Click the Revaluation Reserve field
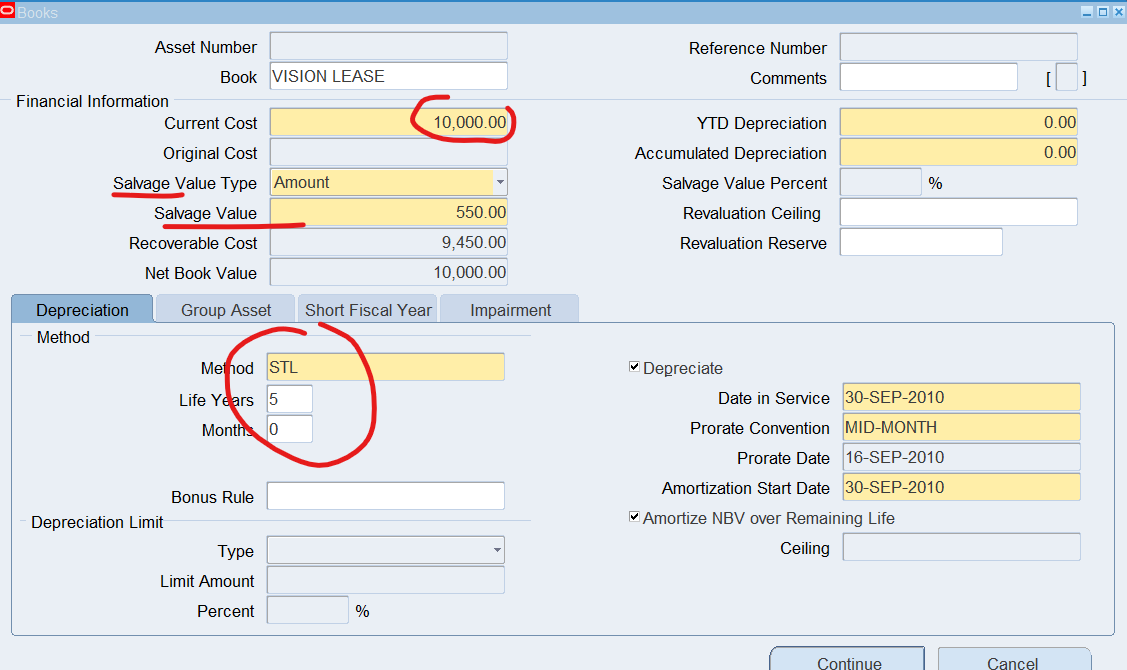The width and height of the screenshot is (1127, 670). [921, 242]
